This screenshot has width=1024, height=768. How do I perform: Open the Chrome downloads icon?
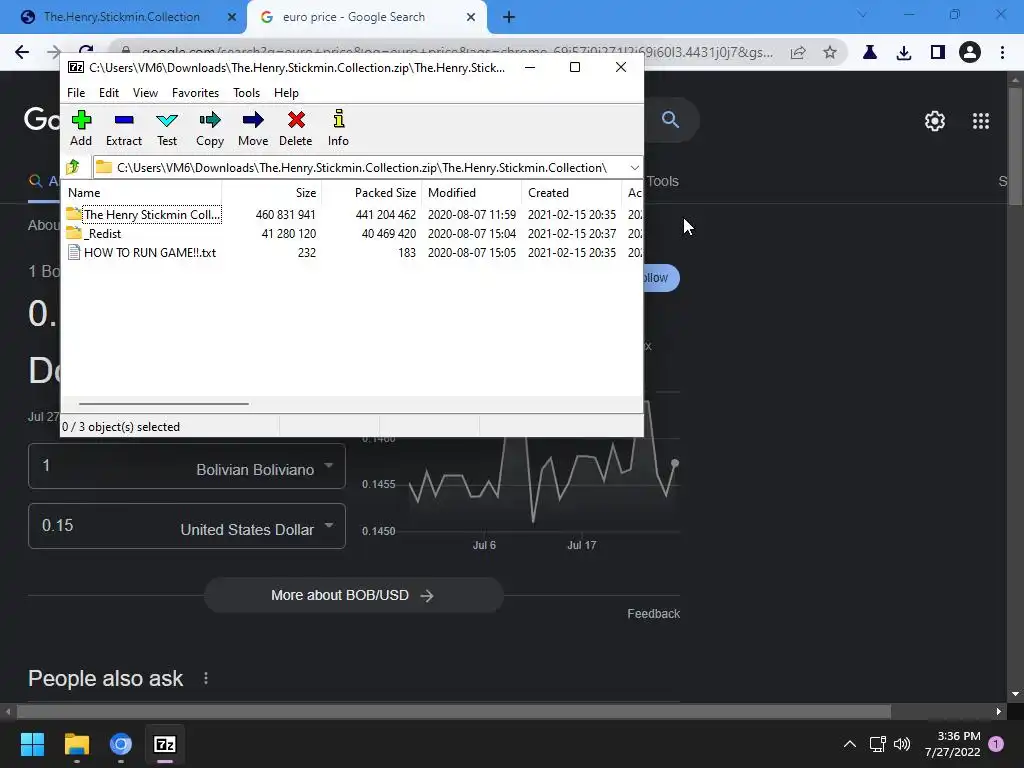pos(904,52)
